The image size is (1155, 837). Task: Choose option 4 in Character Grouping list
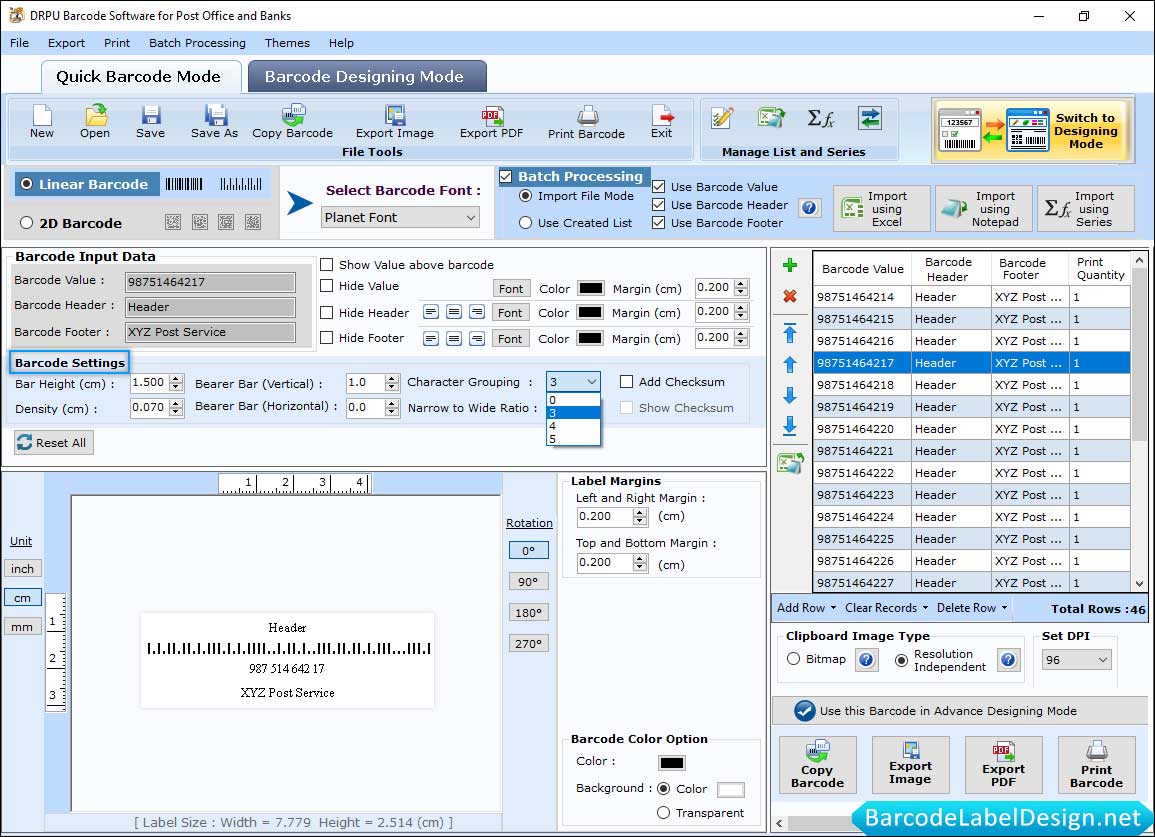[x=573, y=426]
